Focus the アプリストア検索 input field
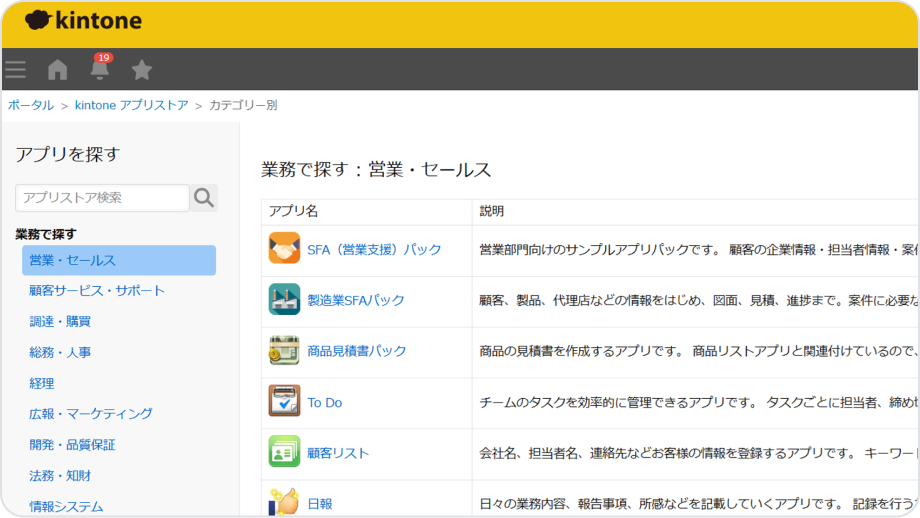Image resolution: width=920 pixels, height=518 pixels. pos(102,198)
